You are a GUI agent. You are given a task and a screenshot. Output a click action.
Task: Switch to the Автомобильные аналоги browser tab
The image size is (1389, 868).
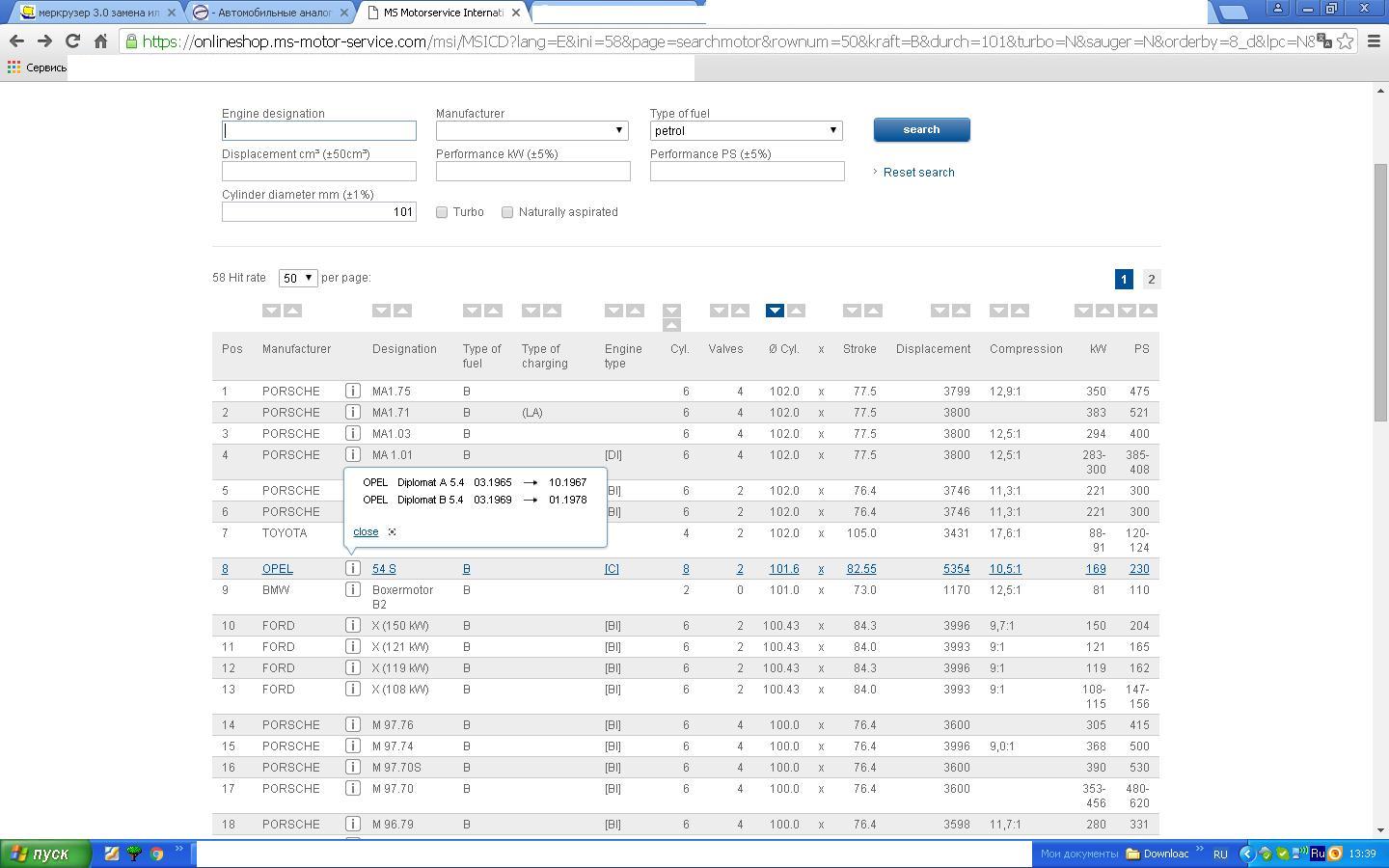[265, 13]
